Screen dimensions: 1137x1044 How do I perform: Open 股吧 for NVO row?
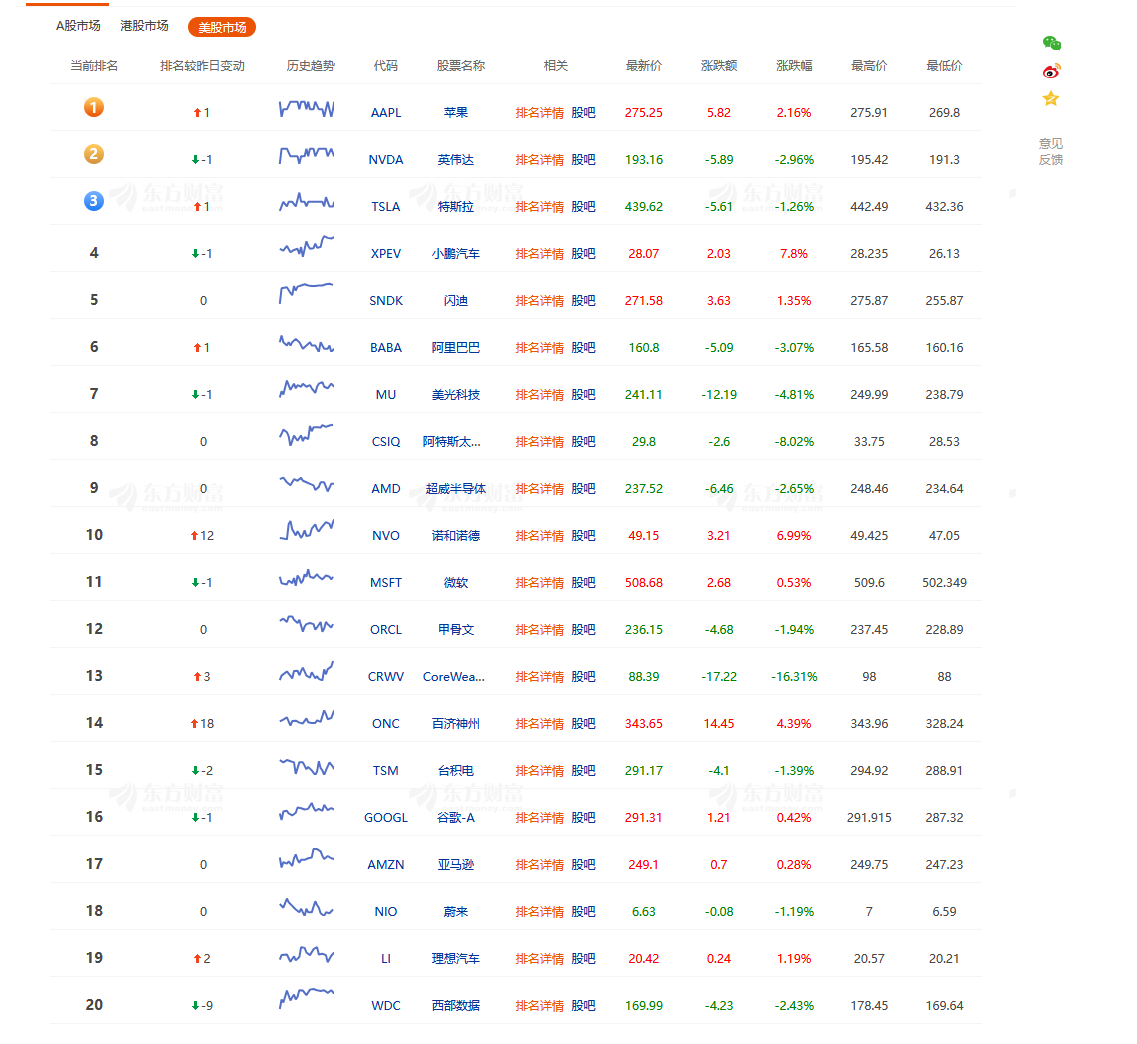pyautogui.click(x=584, y=536)
